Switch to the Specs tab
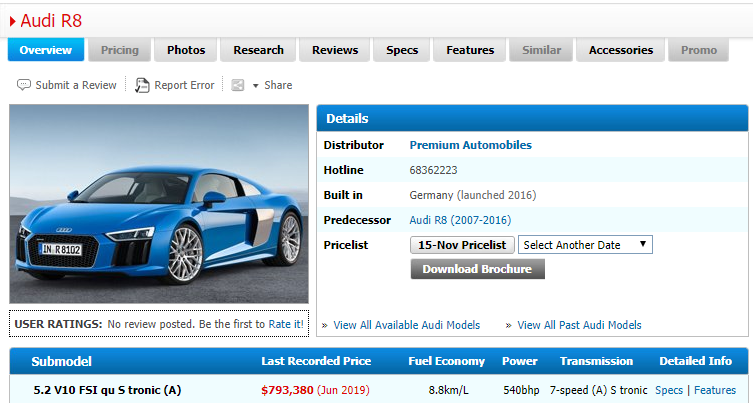753x403 pixels. click(402, 50)
